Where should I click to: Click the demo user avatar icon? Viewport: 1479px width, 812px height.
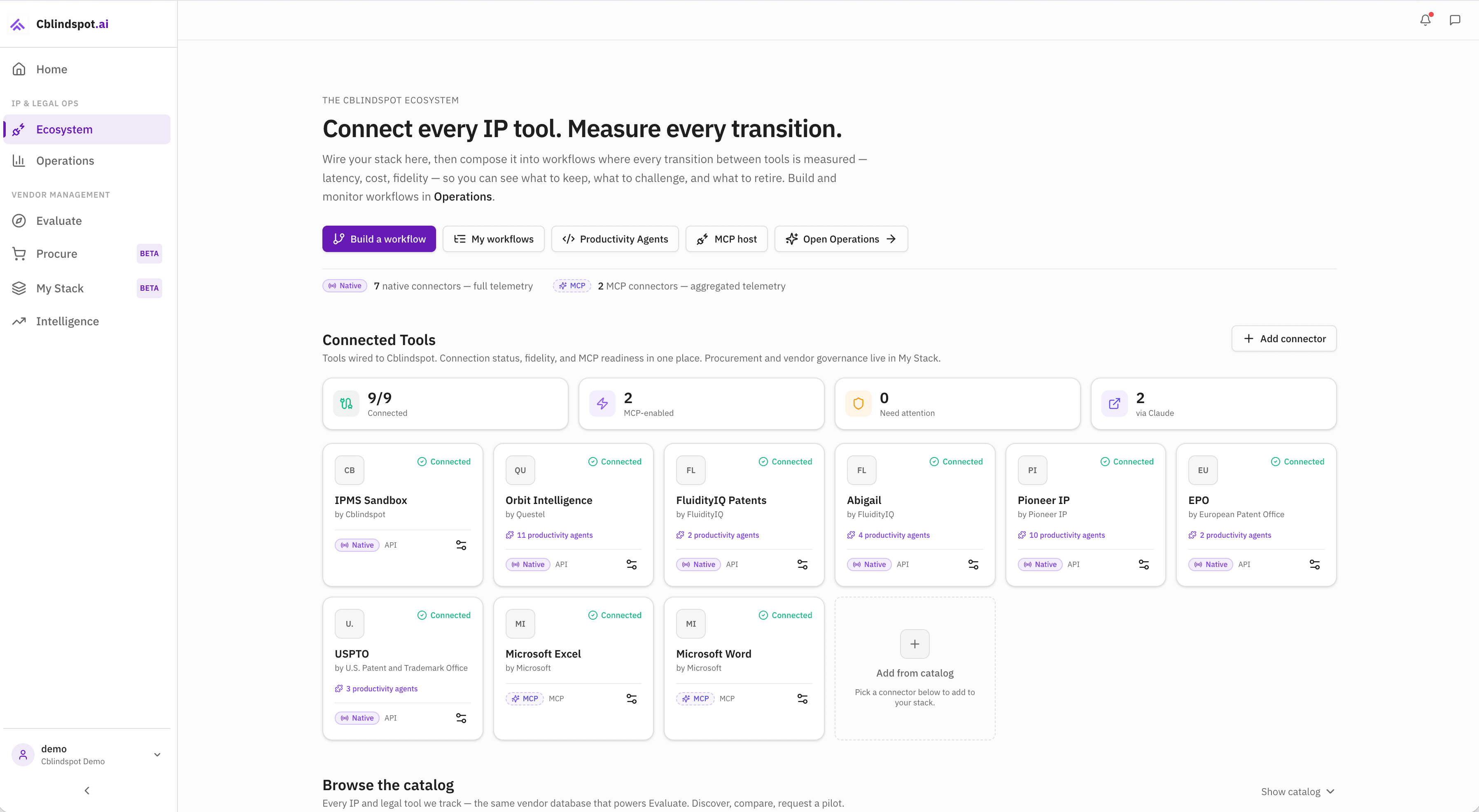coord(23,755)
